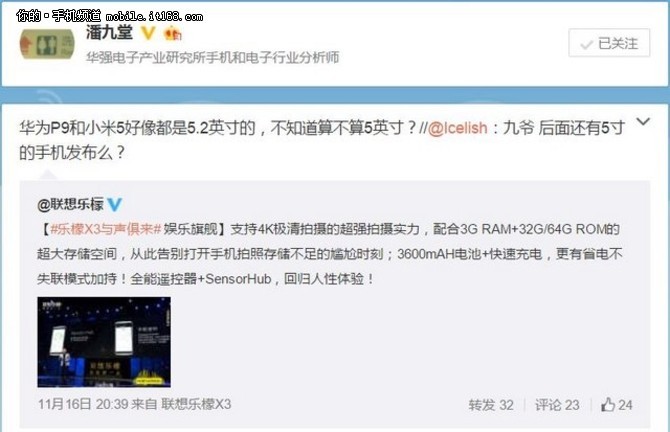This screenshot has width=670, height=432.
Task: Open the @联想乐檬 account link
Action: [x=71, y=205]
